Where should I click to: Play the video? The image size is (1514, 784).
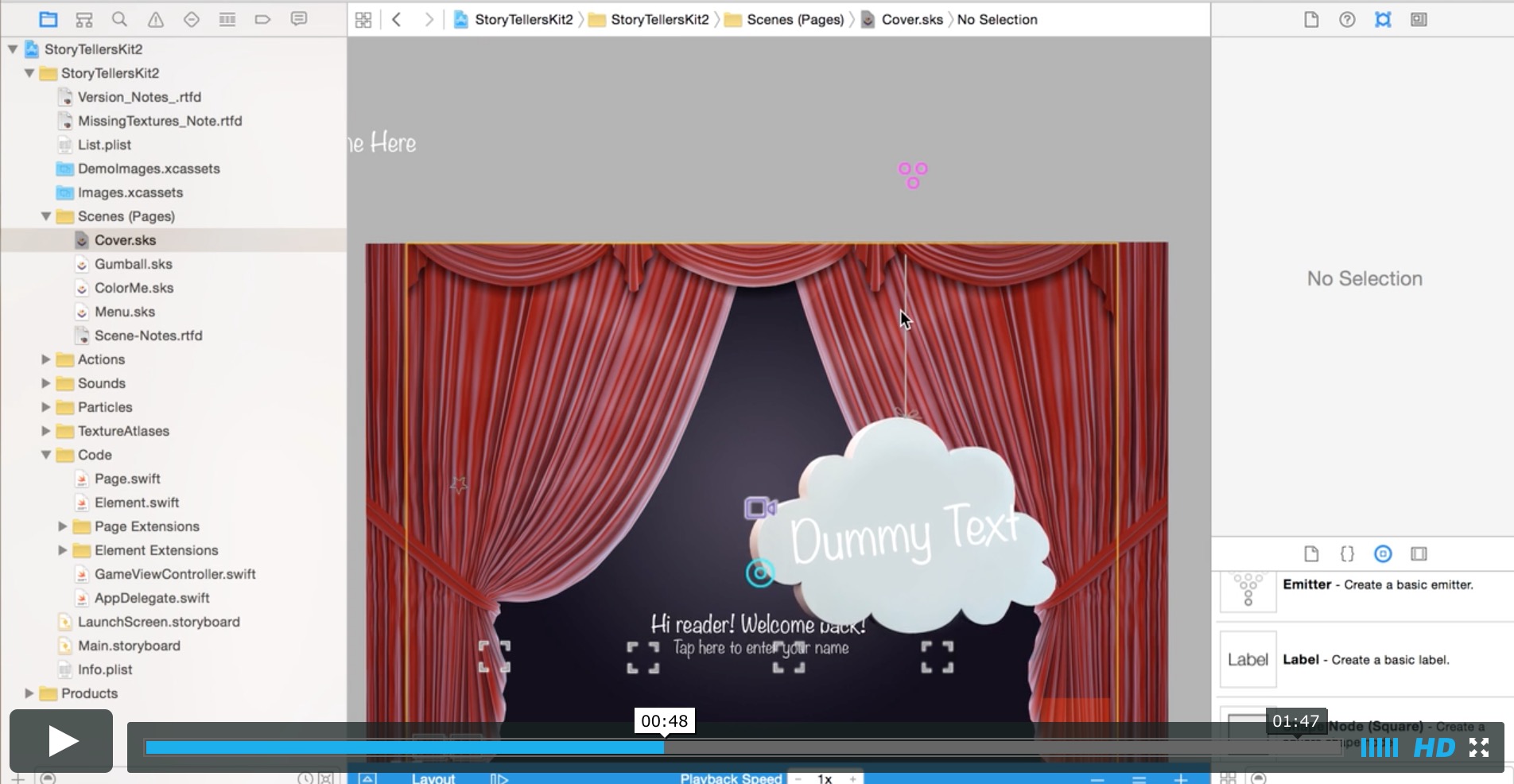click(x=61, y=741)
